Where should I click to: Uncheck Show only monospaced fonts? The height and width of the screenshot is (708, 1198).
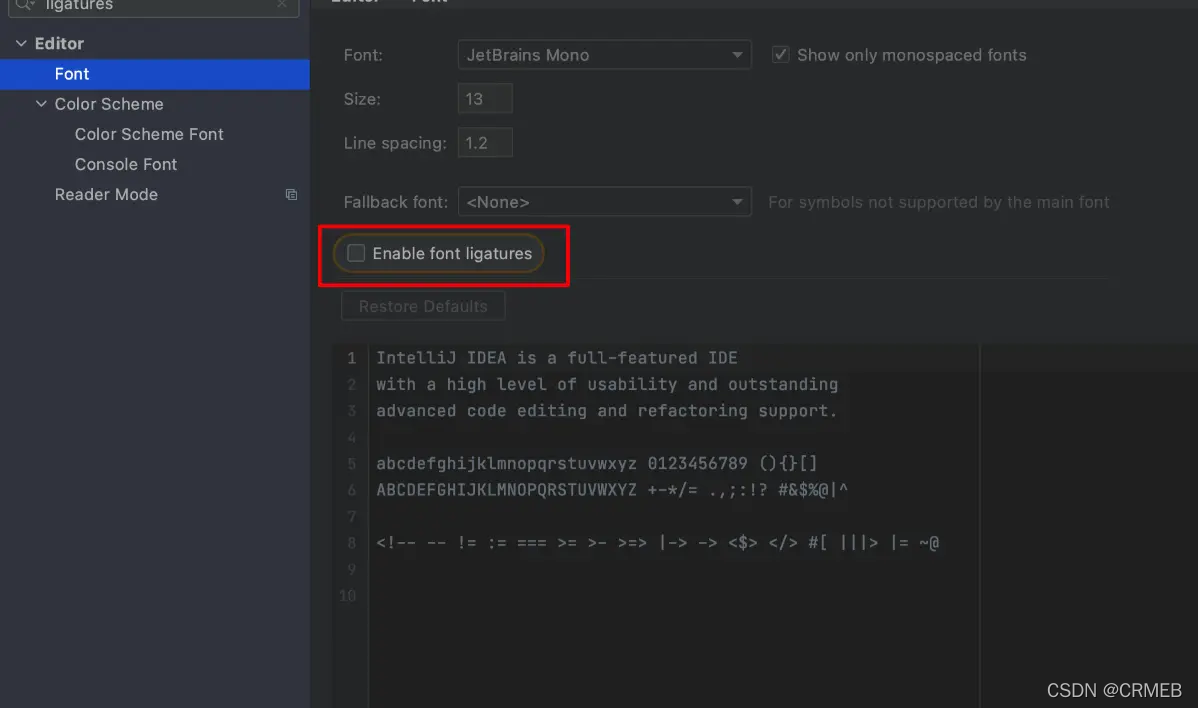(x=780, y=55)
